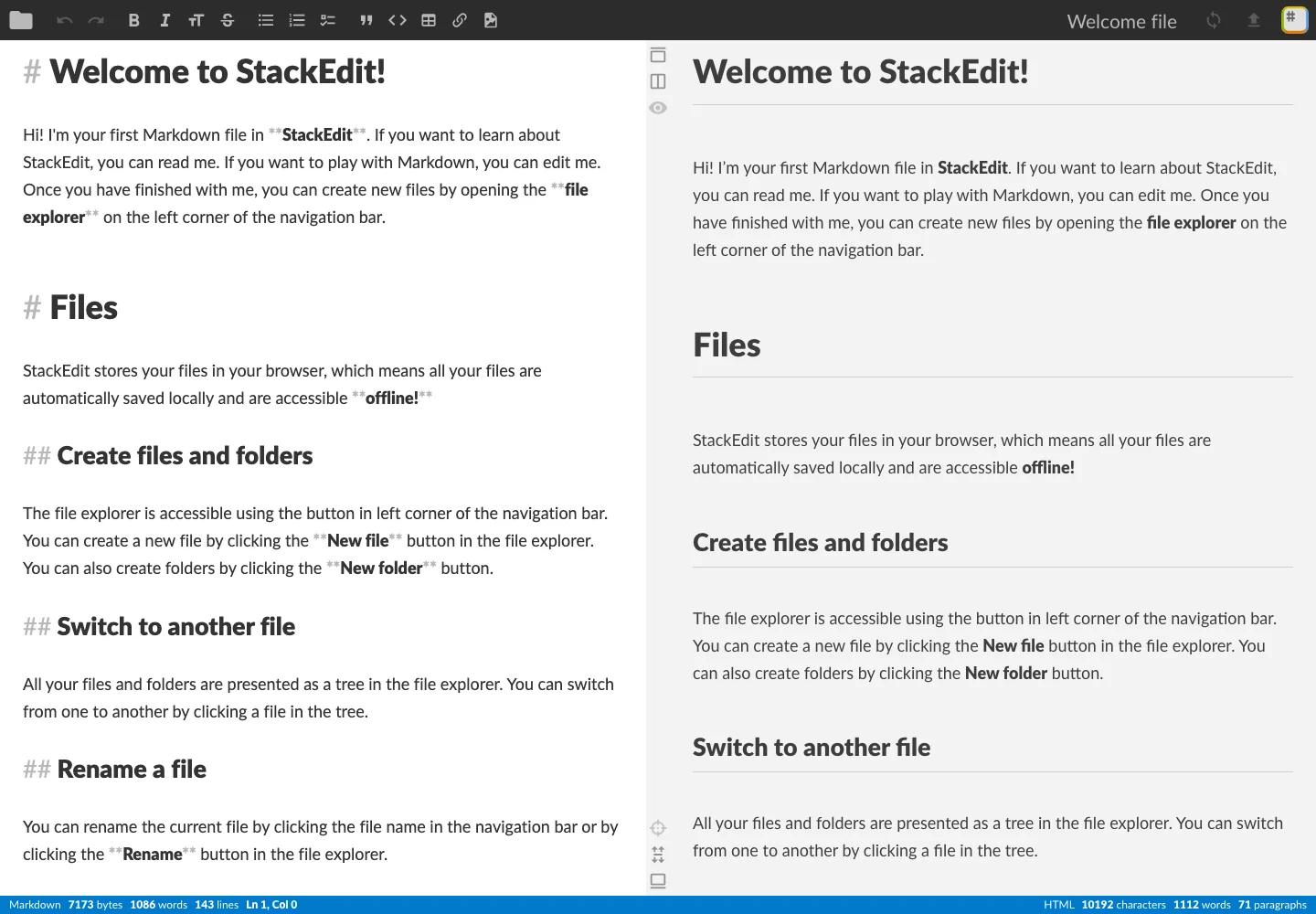Click preview heading 'Create files and folders'

click(821, 542)
